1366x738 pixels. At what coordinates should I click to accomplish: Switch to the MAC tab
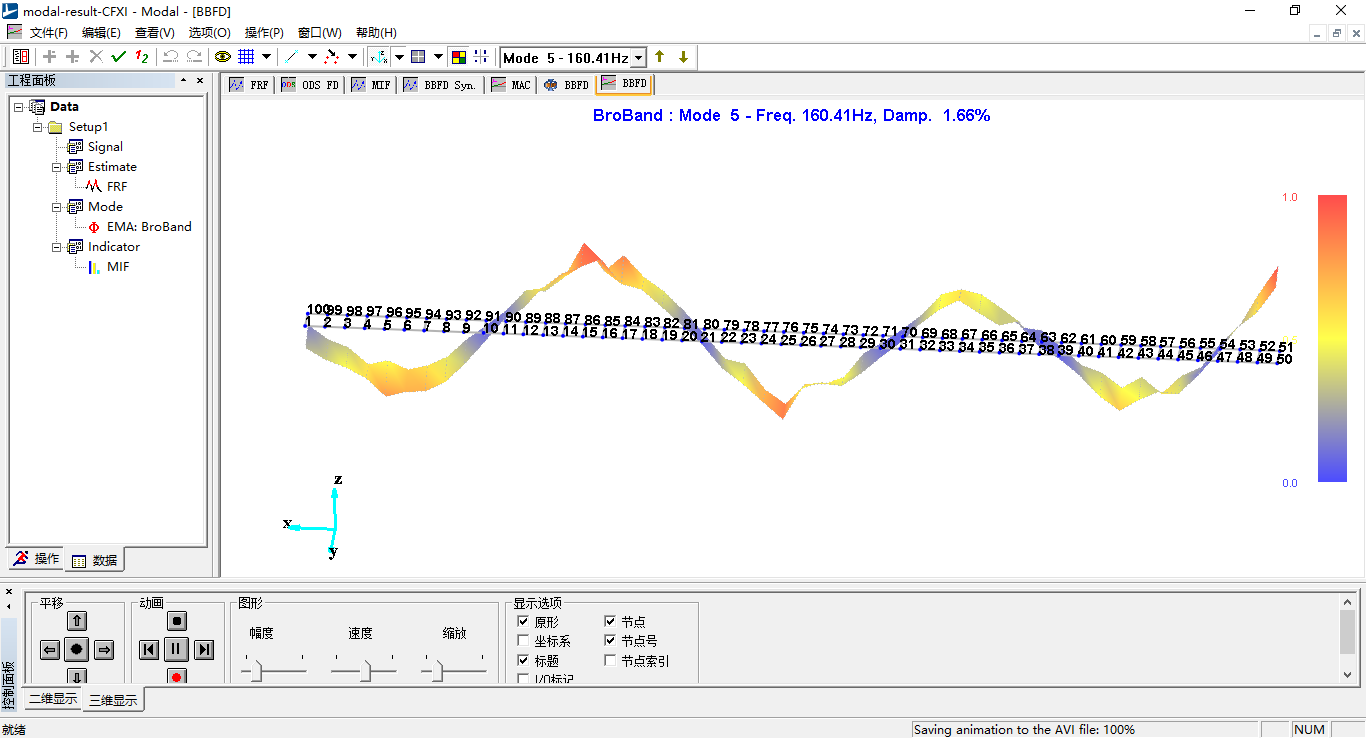coord(511,85)
